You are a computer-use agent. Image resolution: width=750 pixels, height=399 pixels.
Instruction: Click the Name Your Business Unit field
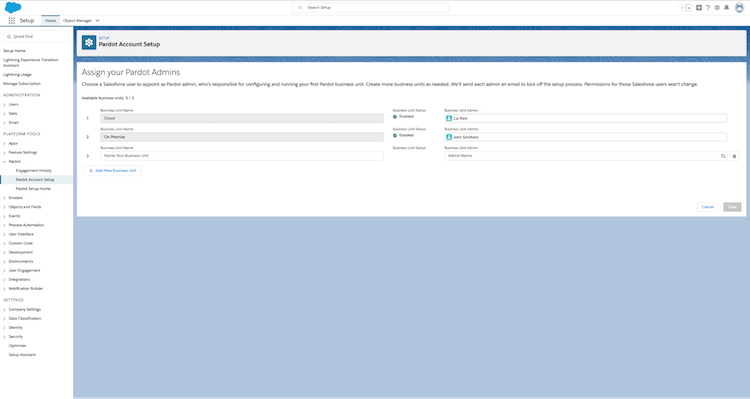(242, 156)
